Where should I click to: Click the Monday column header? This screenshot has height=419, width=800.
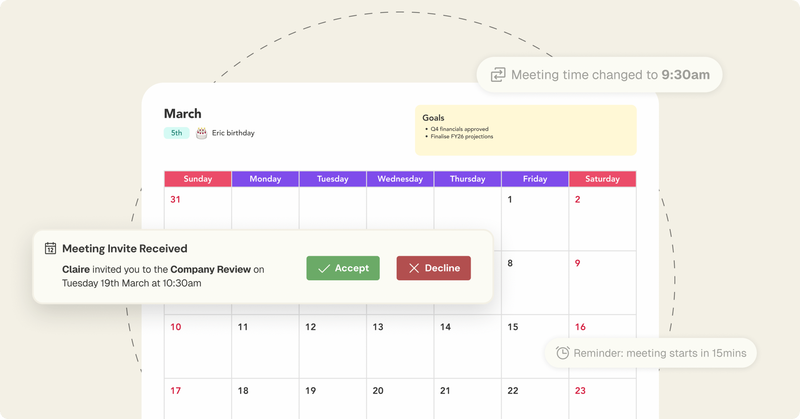pos(265,179)
